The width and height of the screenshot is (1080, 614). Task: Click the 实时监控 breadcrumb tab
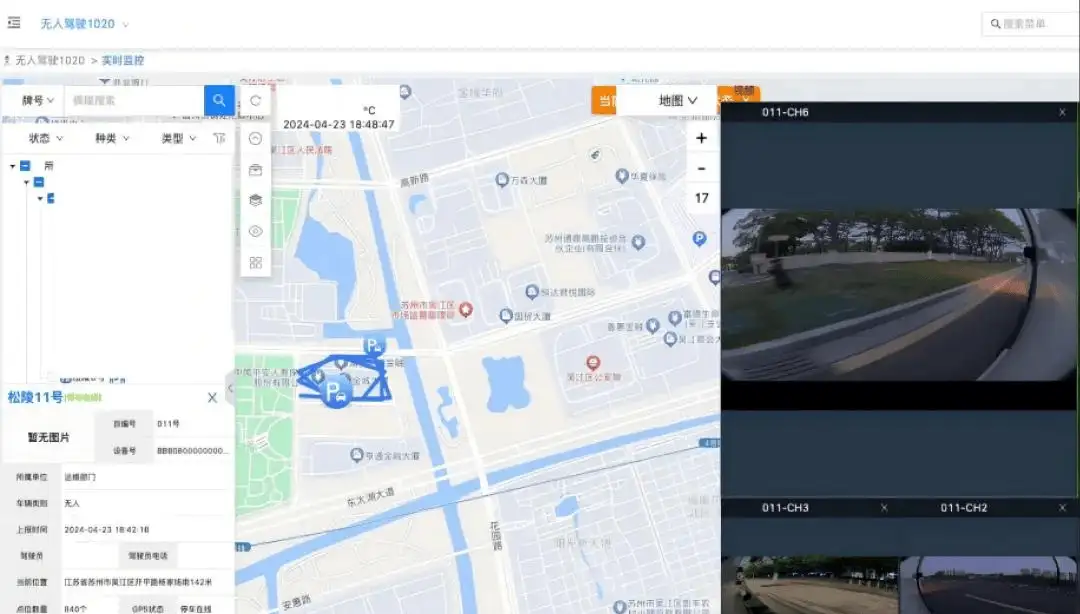[123, 61]
